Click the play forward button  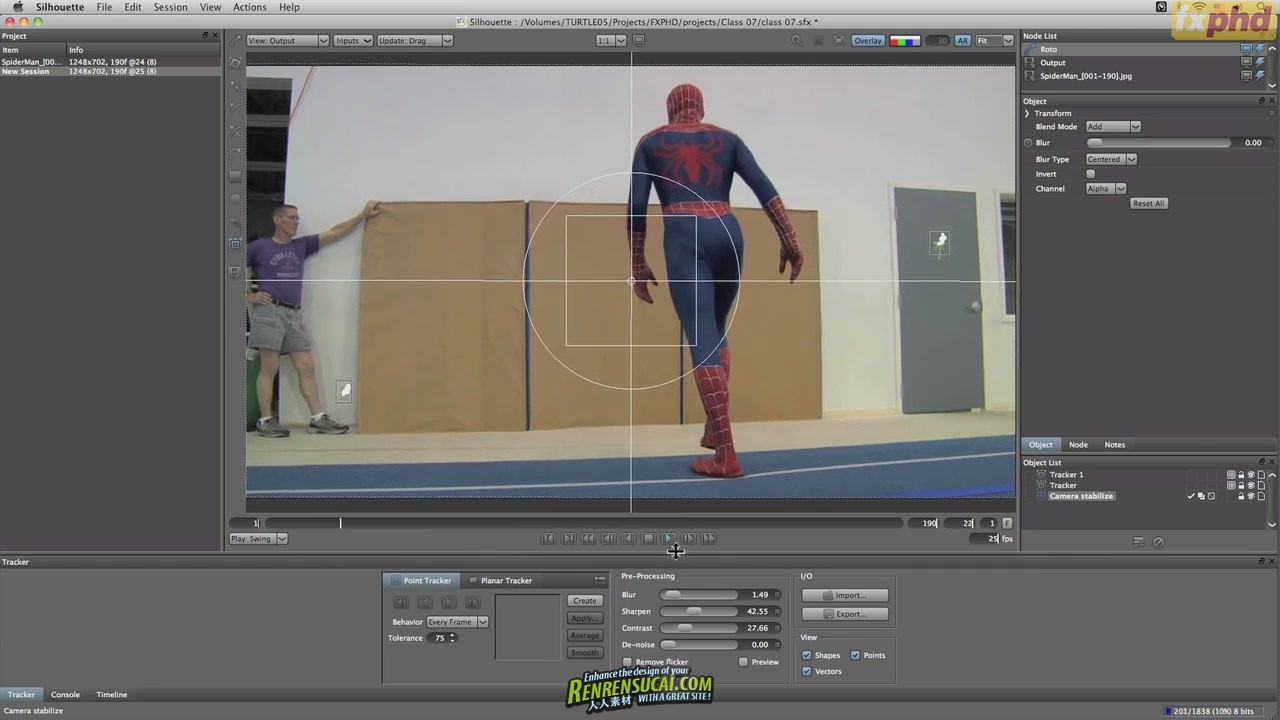point(669,538)
